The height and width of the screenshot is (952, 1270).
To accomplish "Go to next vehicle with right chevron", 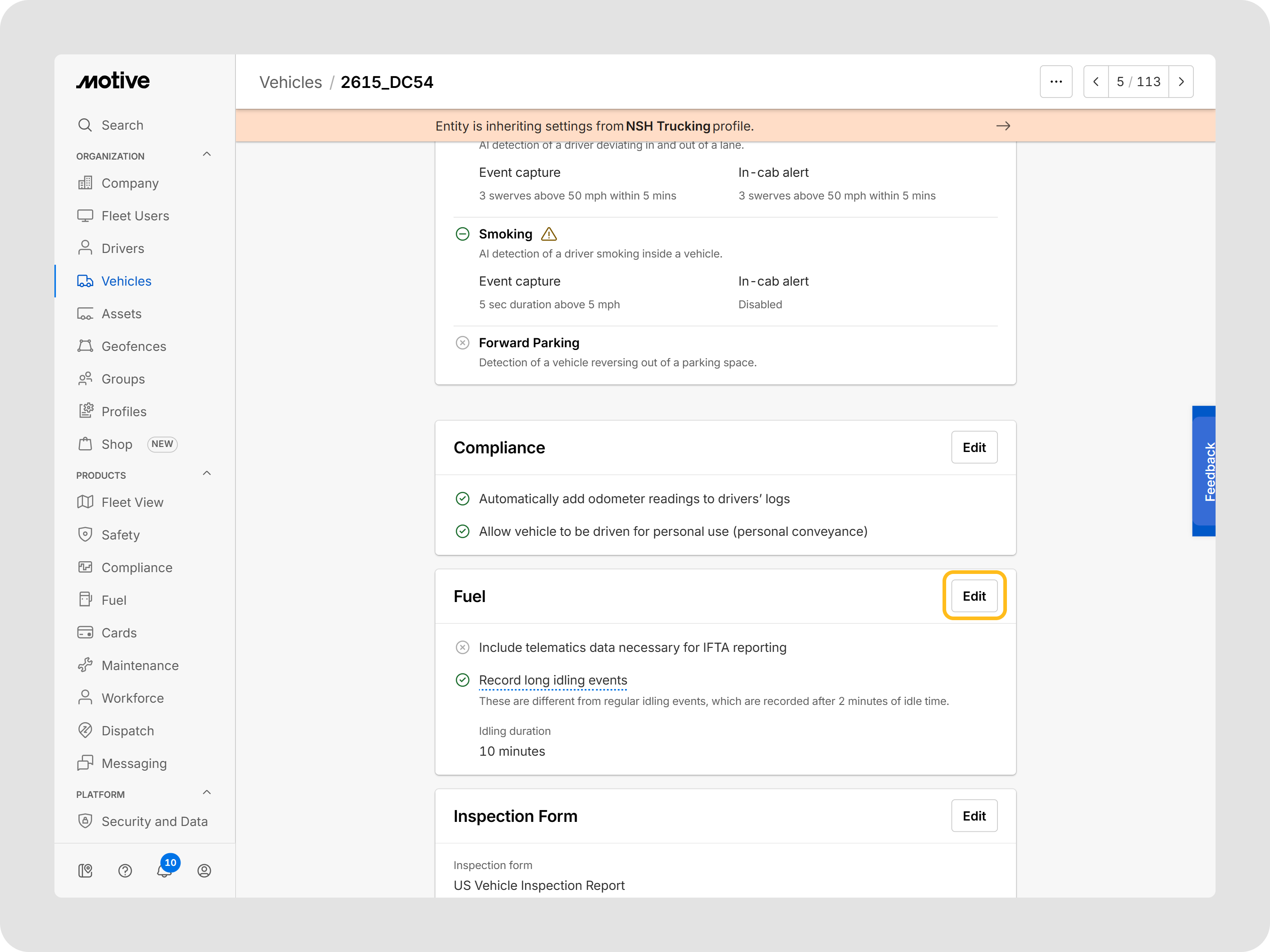I will tap(1181, 82).
